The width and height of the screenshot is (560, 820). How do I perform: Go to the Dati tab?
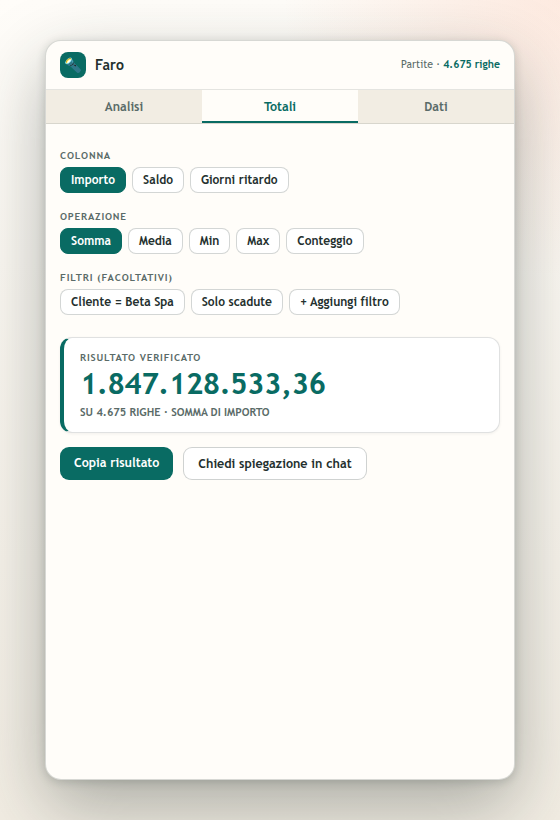point(436,107)
